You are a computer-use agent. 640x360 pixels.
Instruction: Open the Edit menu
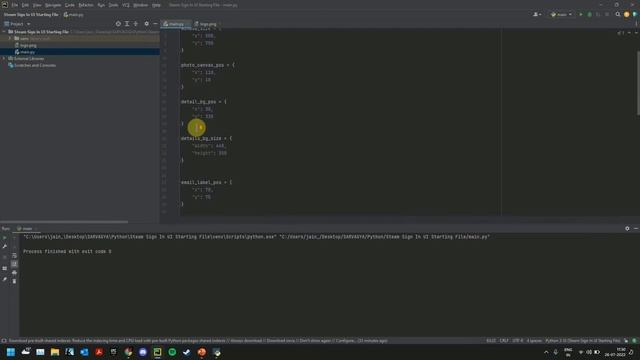25,5
